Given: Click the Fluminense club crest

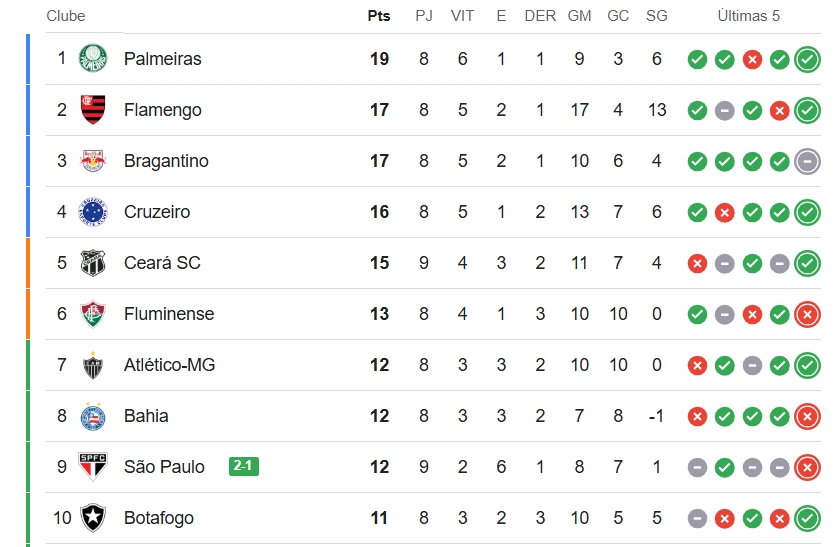Looking at the screenshot, I should (93, 314).
